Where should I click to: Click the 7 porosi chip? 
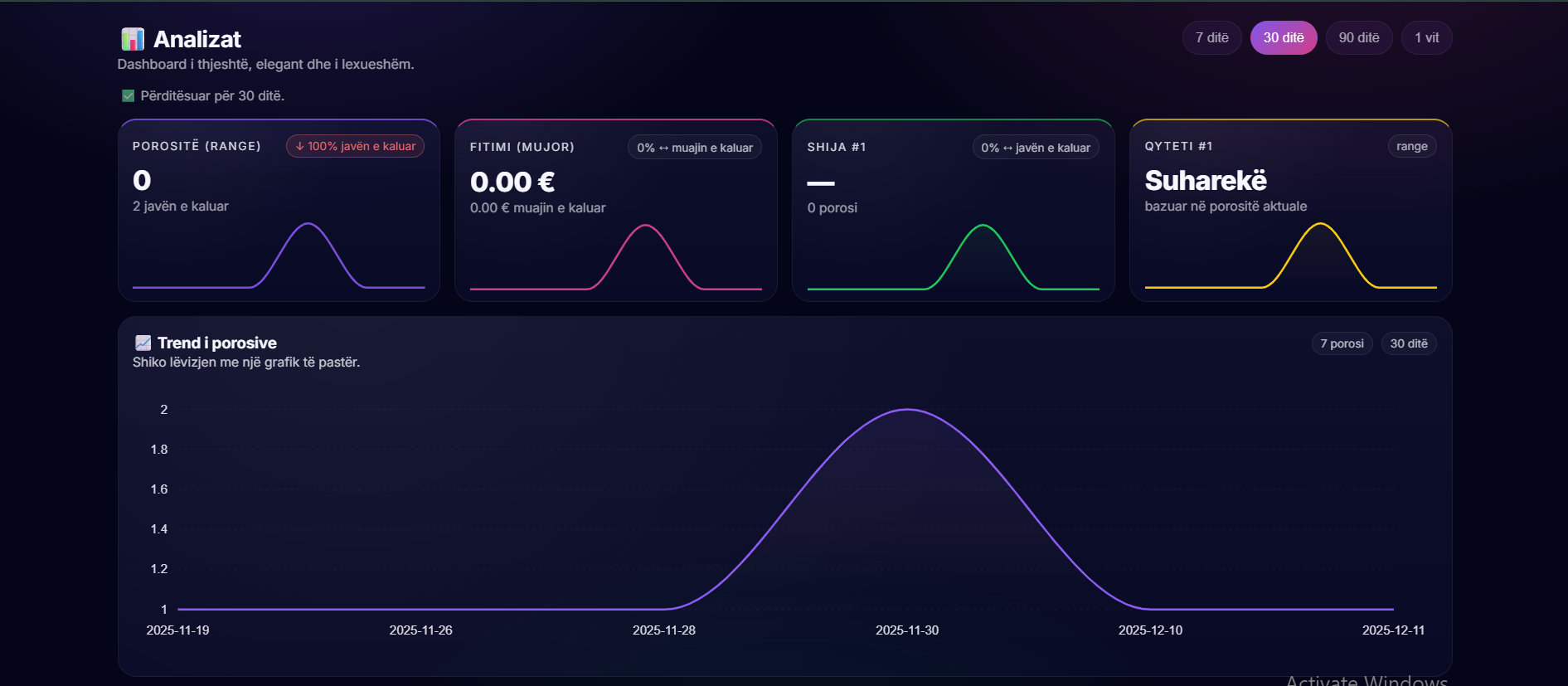(1342, 343)
